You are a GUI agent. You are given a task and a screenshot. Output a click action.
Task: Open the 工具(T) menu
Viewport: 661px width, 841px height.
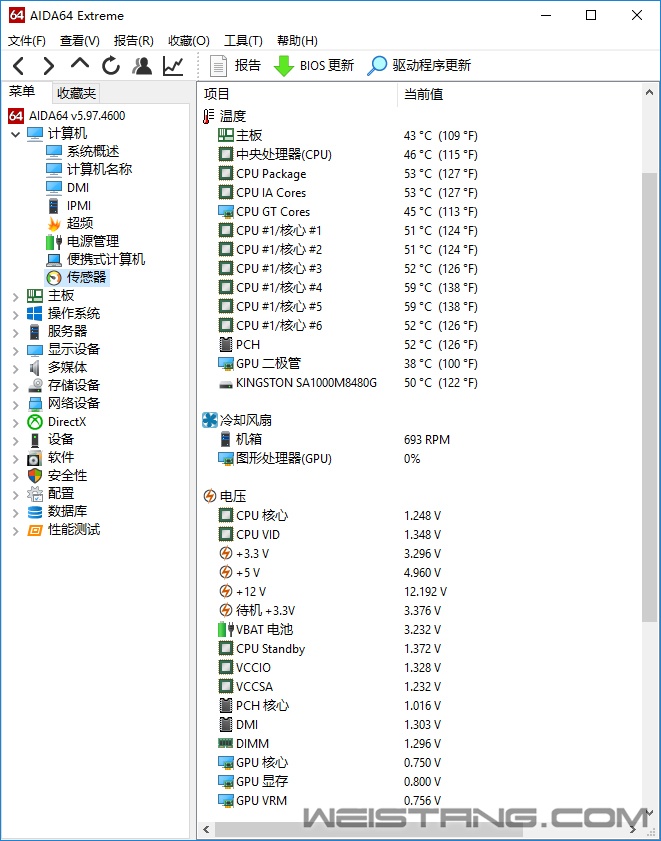coord(243,41)
